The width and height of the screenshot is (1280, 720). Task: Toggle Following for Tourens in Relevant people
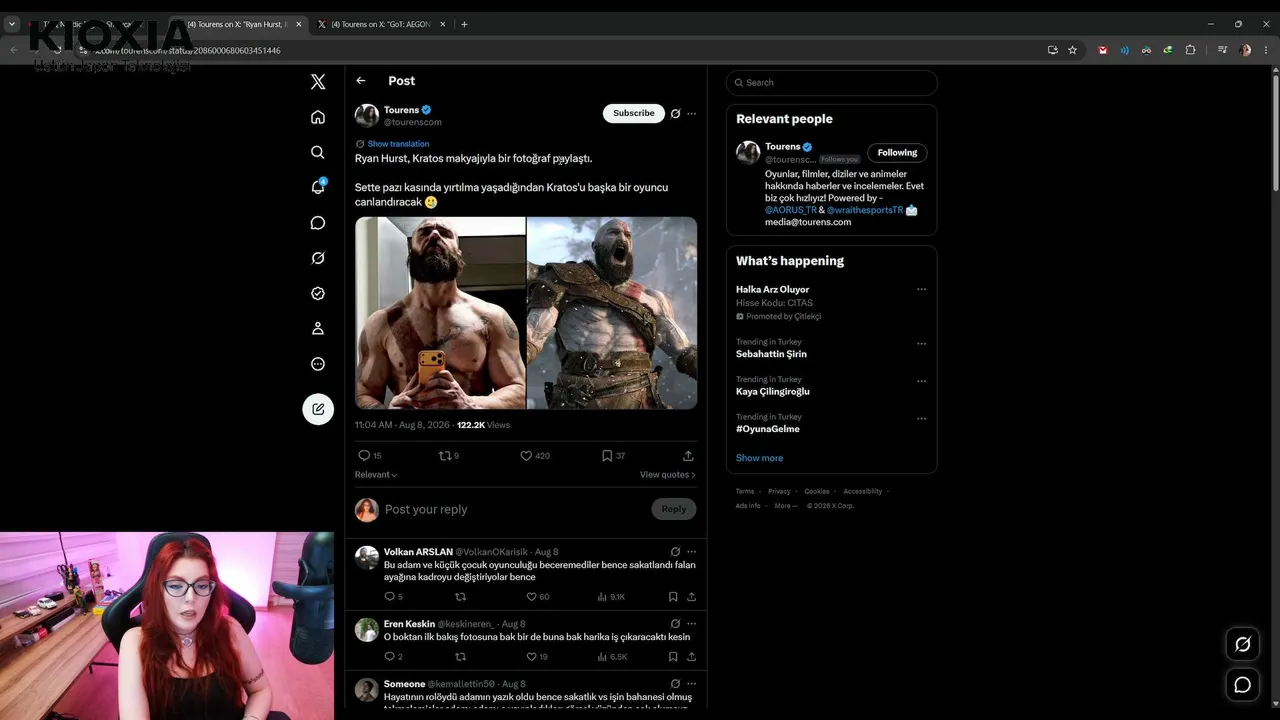(897, 153)
